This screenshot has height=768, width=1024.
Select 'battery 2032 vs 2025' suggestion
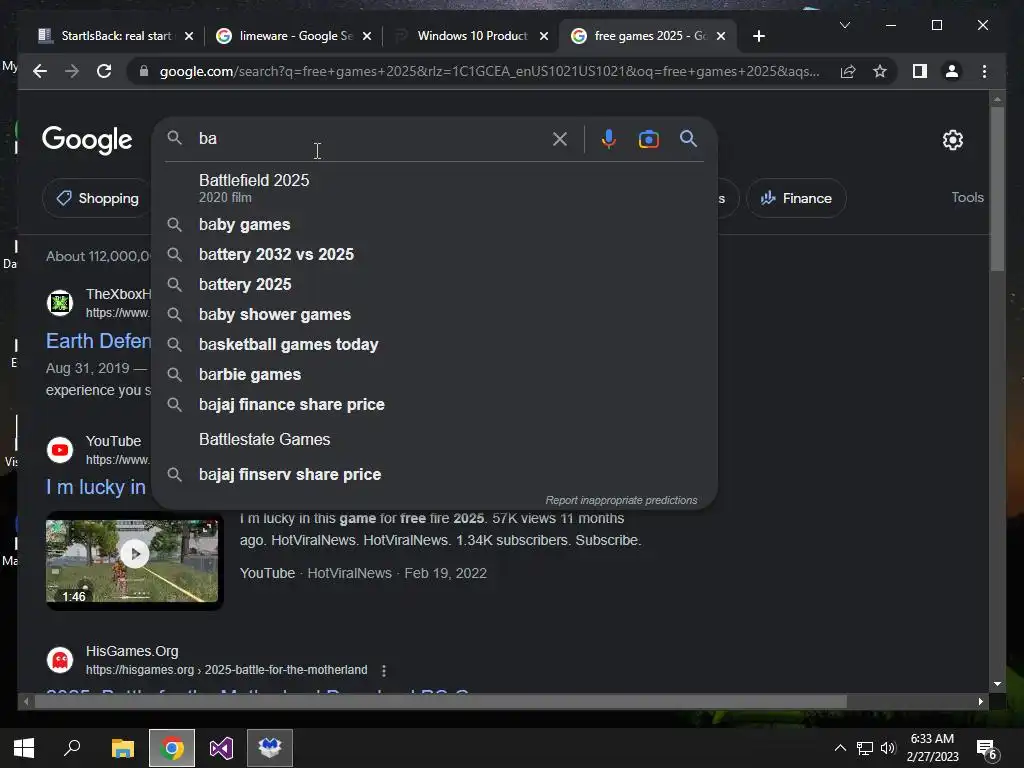[x=434, y=255]
